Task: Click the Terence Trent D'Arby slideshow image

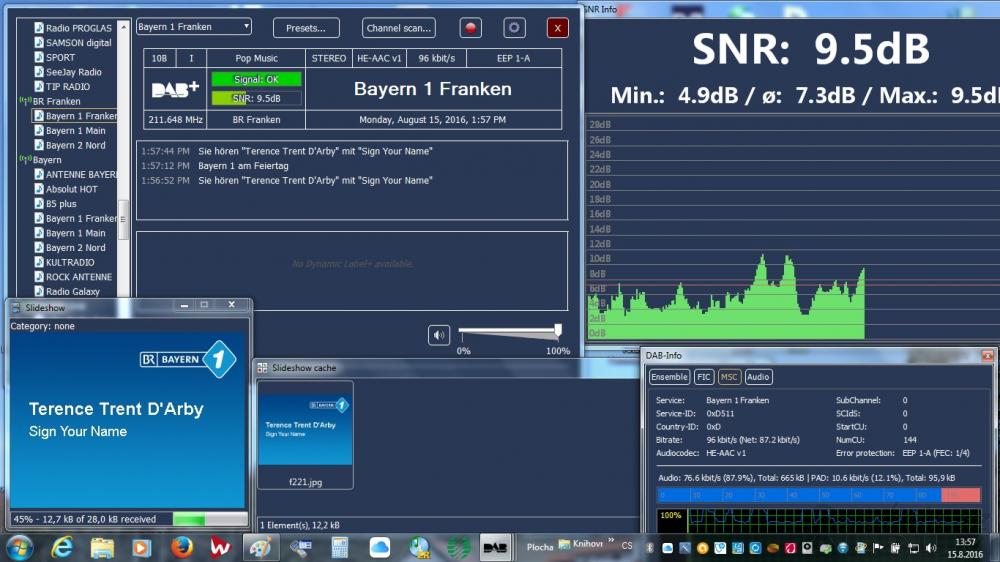Action: point(127,420)
